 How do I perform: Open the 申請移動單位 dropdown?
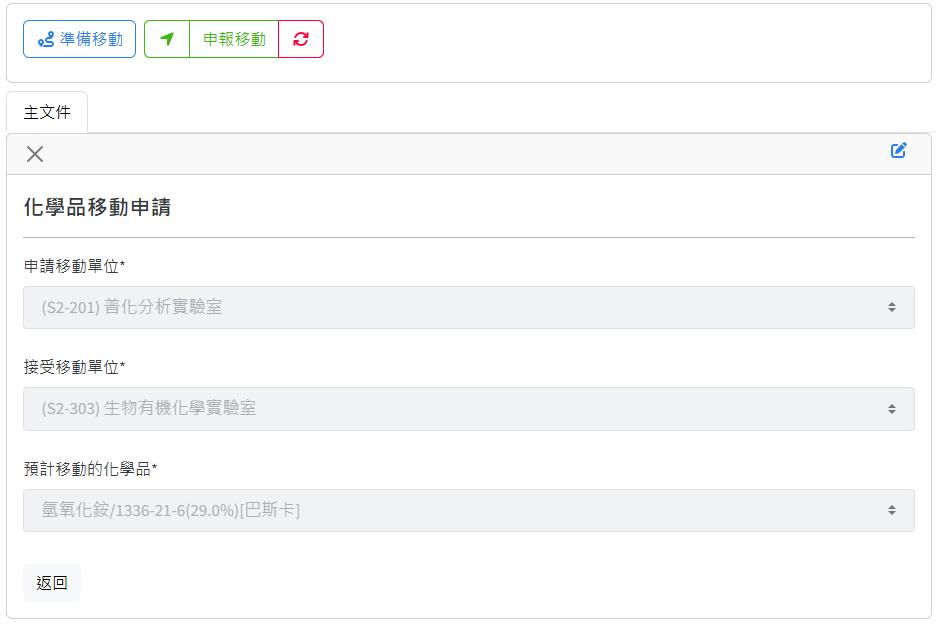[x=469, y=308]
